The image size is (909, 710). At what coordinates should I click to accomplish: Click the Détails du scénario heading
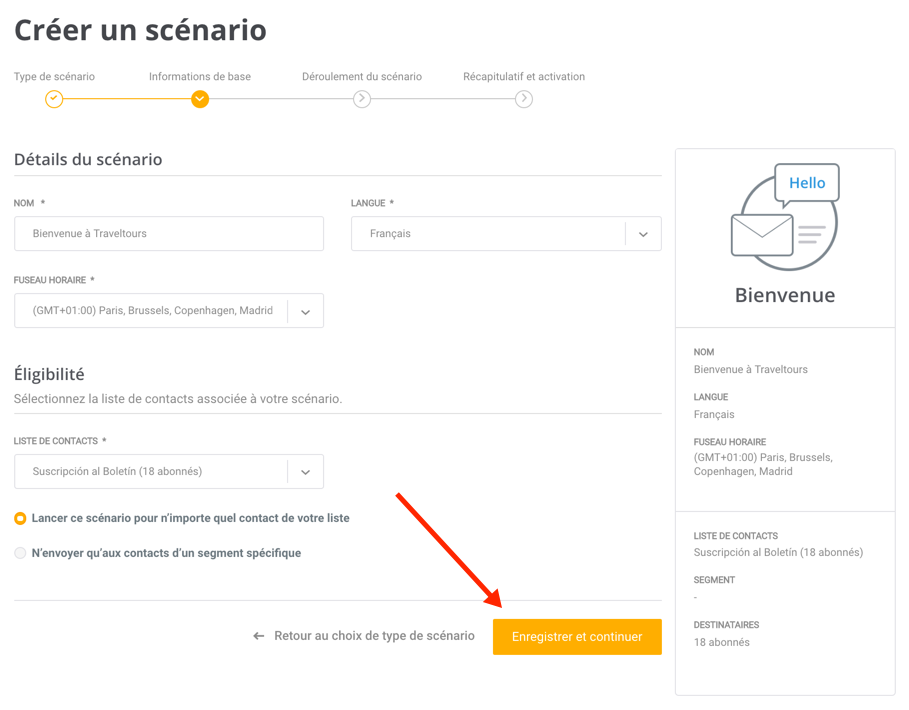click(x=88, y=159)
